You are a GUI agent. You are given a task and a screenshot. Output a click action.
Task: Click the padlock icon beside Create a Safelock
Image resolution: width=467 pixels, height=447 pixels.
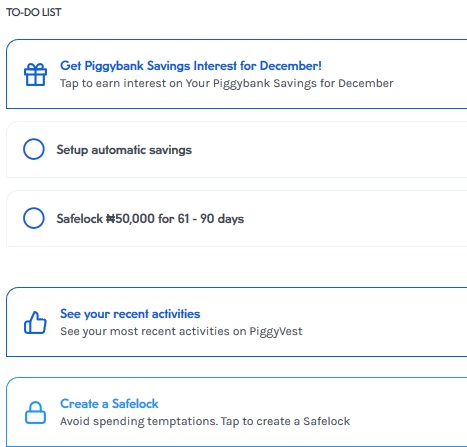coord(35,413)
